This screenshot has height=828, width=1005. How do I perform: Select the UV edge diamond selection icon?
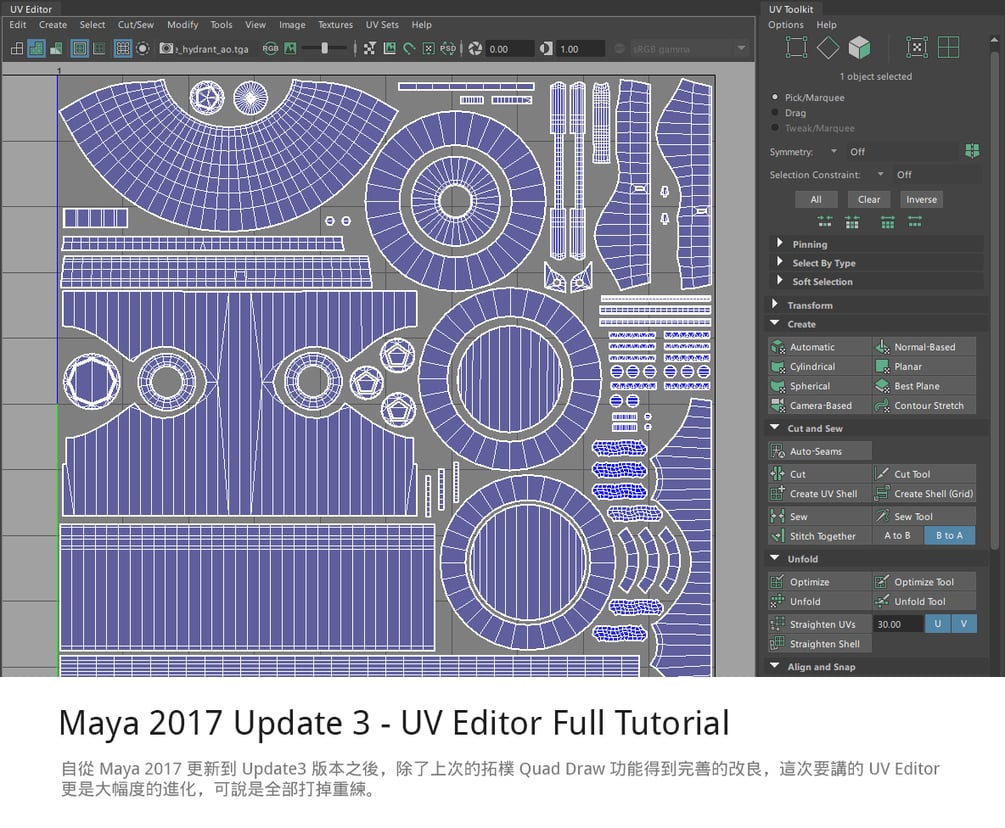pyautogui.click(x=828, y=47)
